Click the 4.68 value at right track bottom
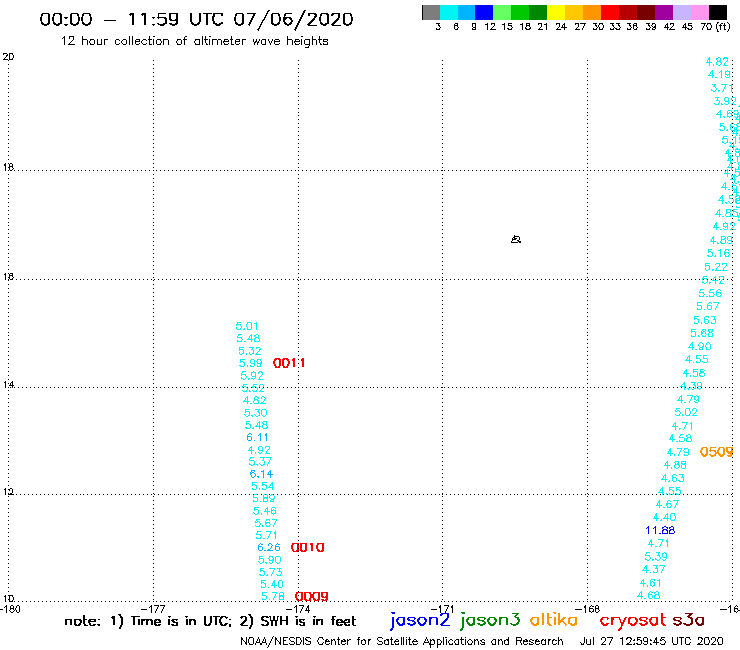This screenshot has height=650, width=740. [x=648, y=596]
